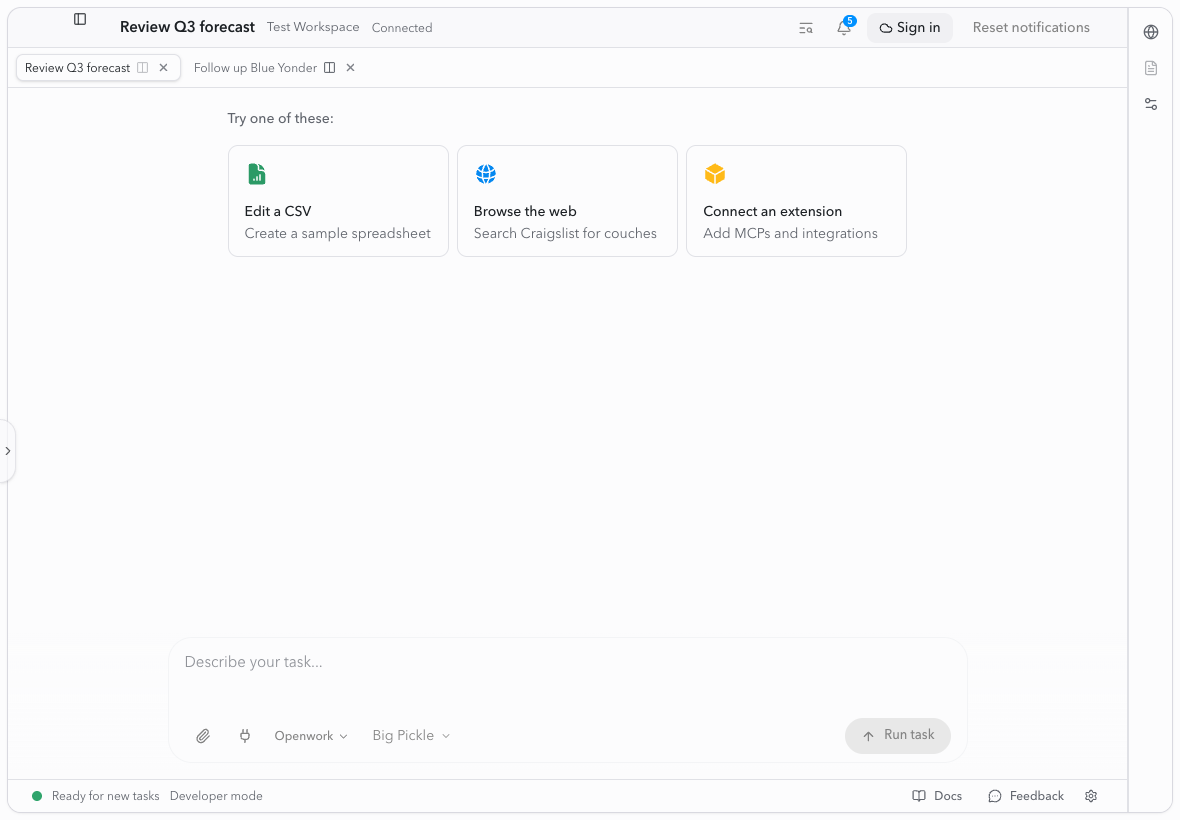Select the Connect an extension card
Viewport: 1180px width, 820px height.
[x=796, y=201]
